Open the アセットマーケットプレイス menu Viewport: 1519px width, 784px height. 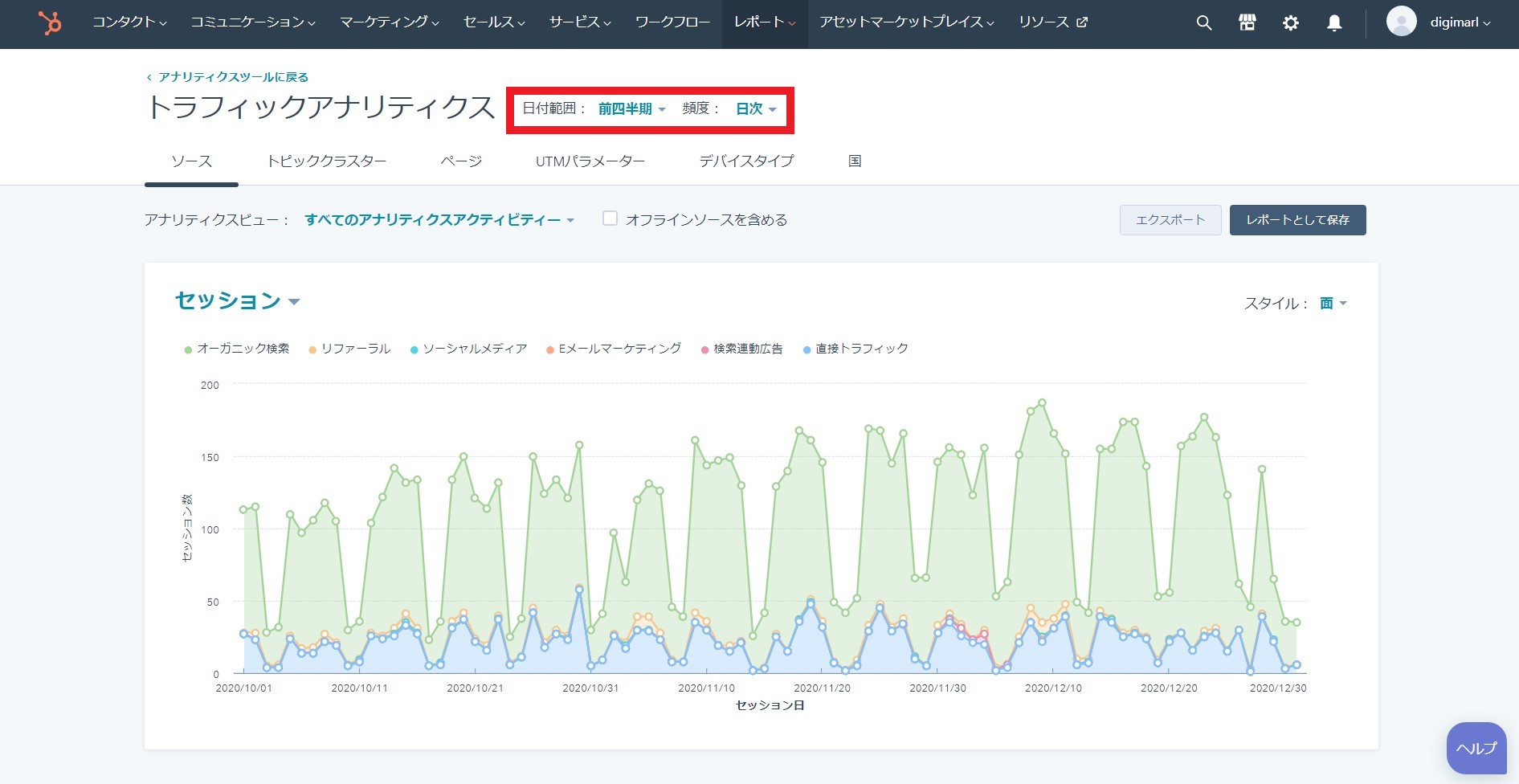tap(907, 22)
